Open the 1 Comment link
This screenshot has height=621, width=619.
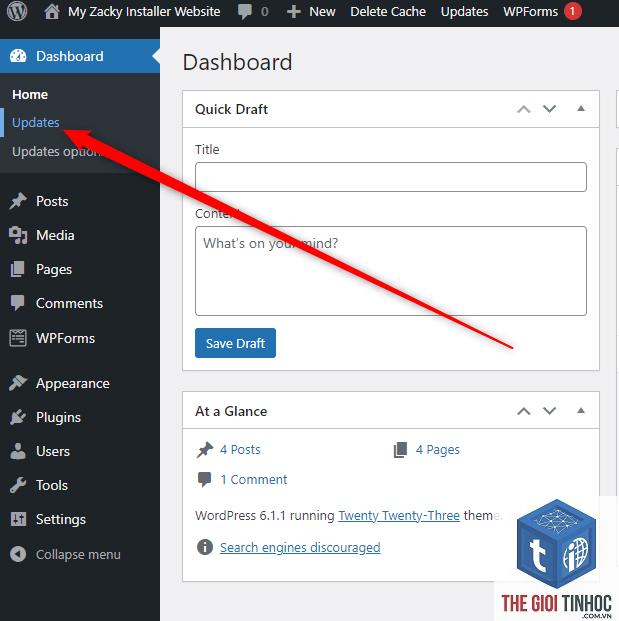click(x=254, y=480)
